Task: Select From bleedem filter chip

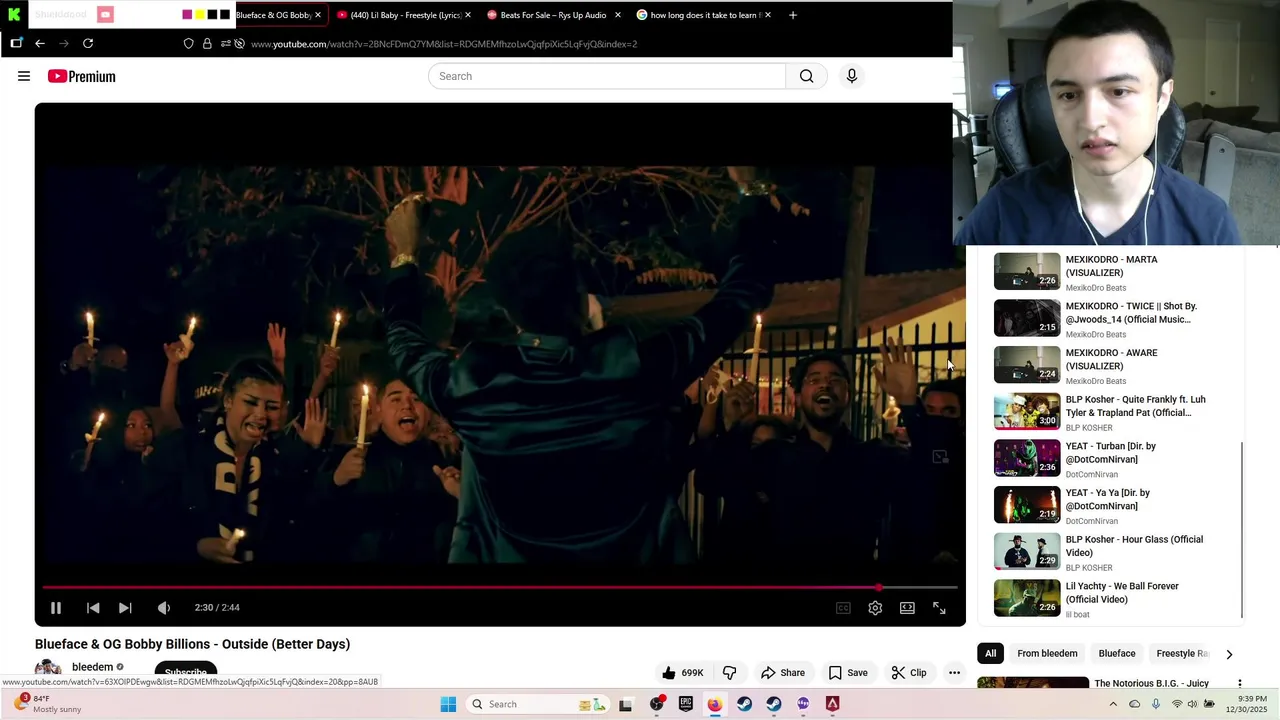Action: (x=1047, y=654)
